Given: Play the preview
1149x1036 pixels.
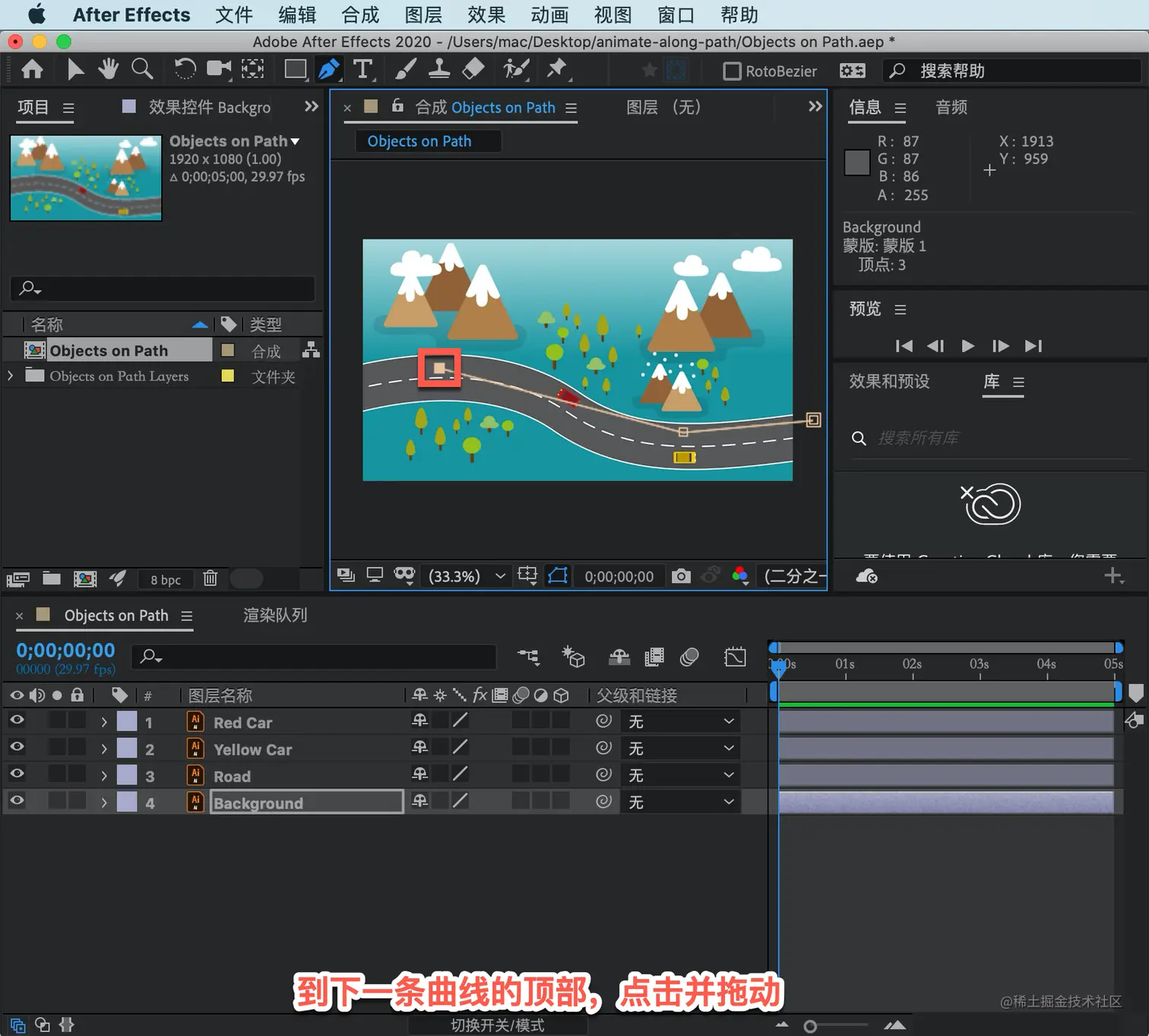Looking at the screenshot, I should click(x=967, y=346).
